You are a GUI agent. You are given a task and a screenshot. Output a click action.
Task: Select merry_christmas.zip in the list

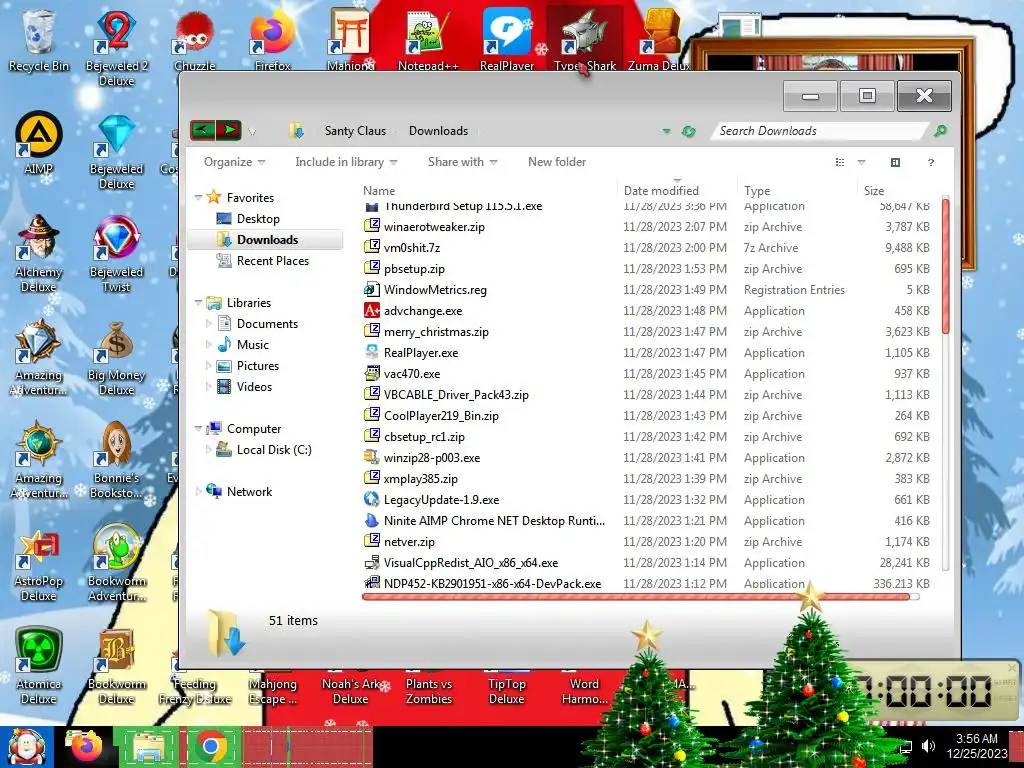click(436, 332)
